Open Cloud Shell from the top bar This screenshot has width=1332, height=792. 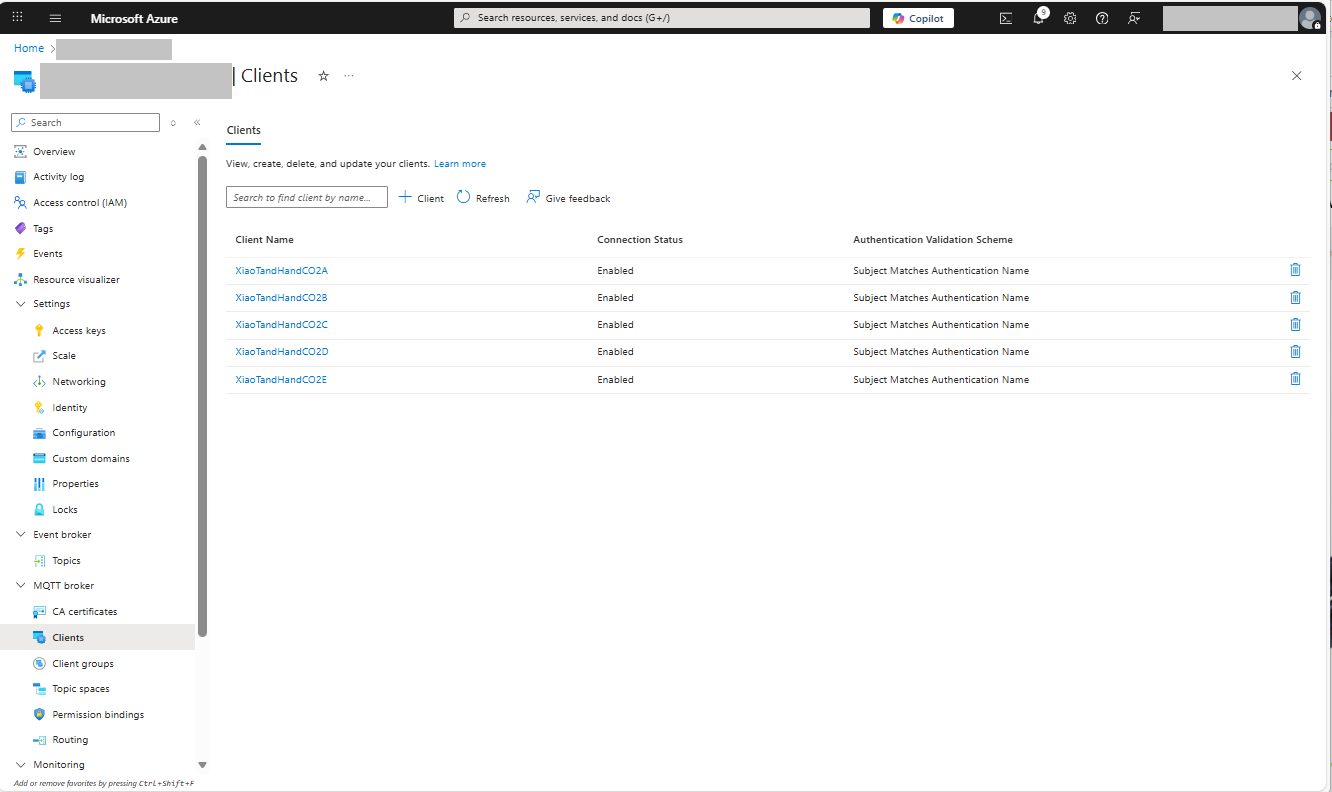click(1006, 18)
